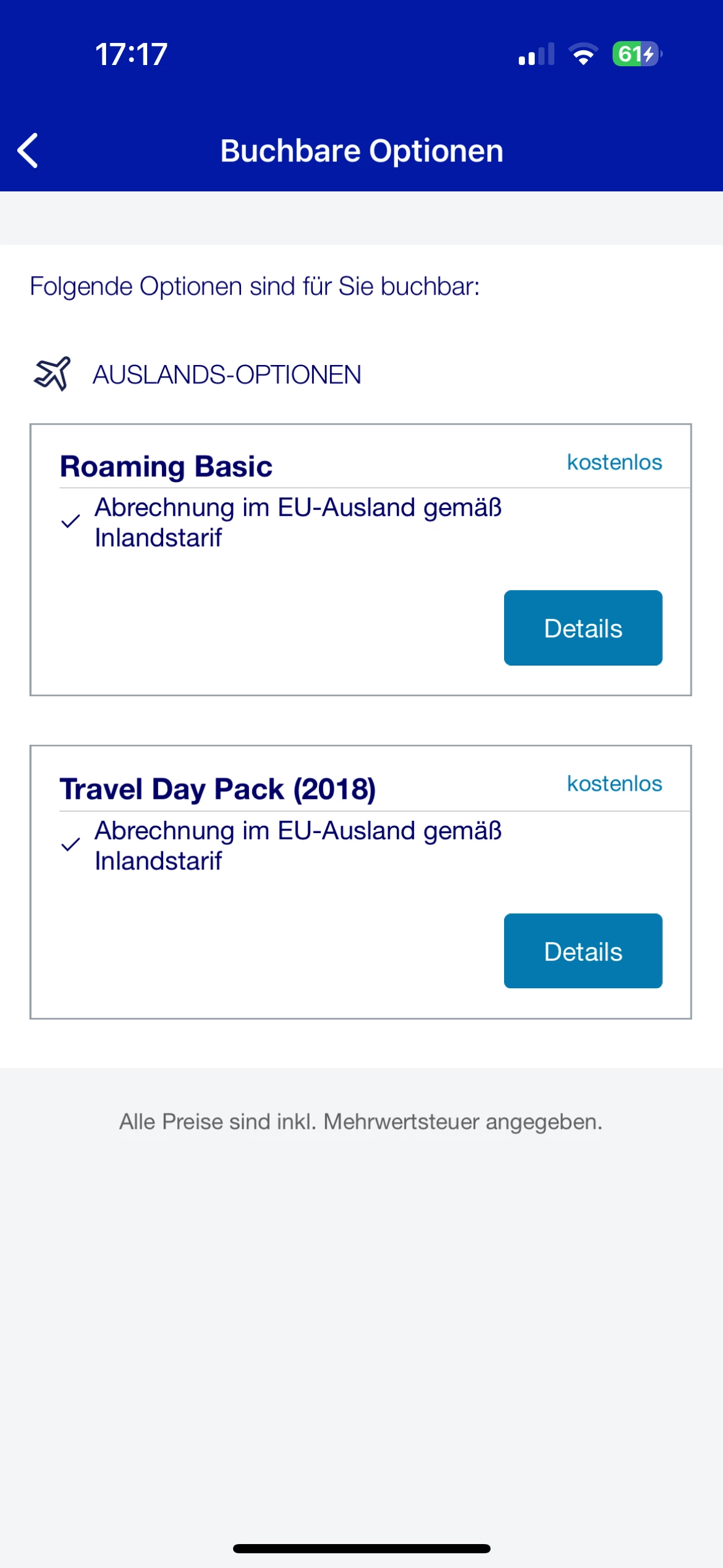Open Details for Travel Day Pack (2018)
This screenshot has width=723, height=1568.
coord(583,951)
